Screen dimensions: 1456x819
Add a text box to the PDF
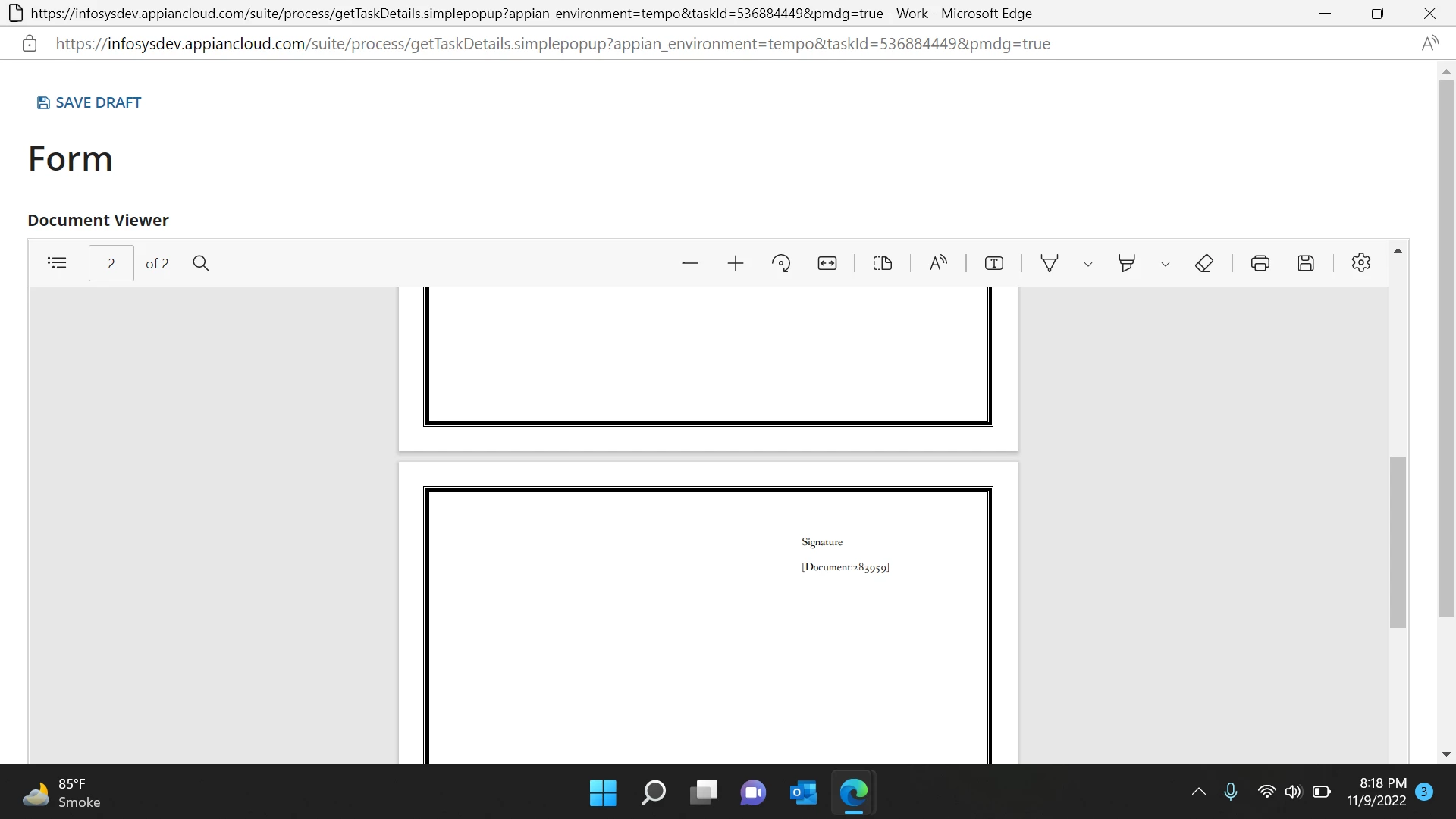pyautogui.click(x=994, y=263)
